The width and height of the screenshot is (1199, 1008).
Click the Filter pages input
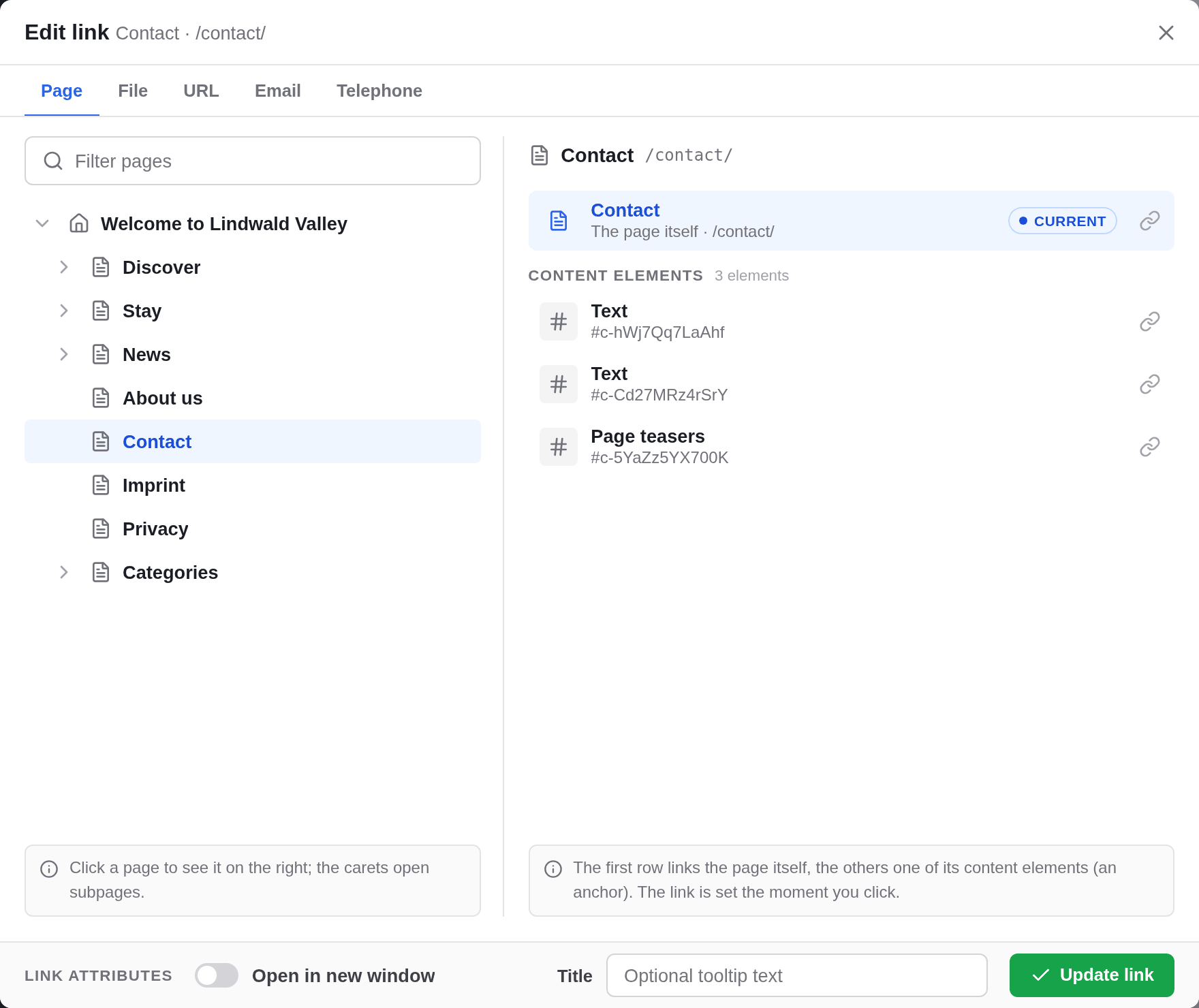point(253,161)
